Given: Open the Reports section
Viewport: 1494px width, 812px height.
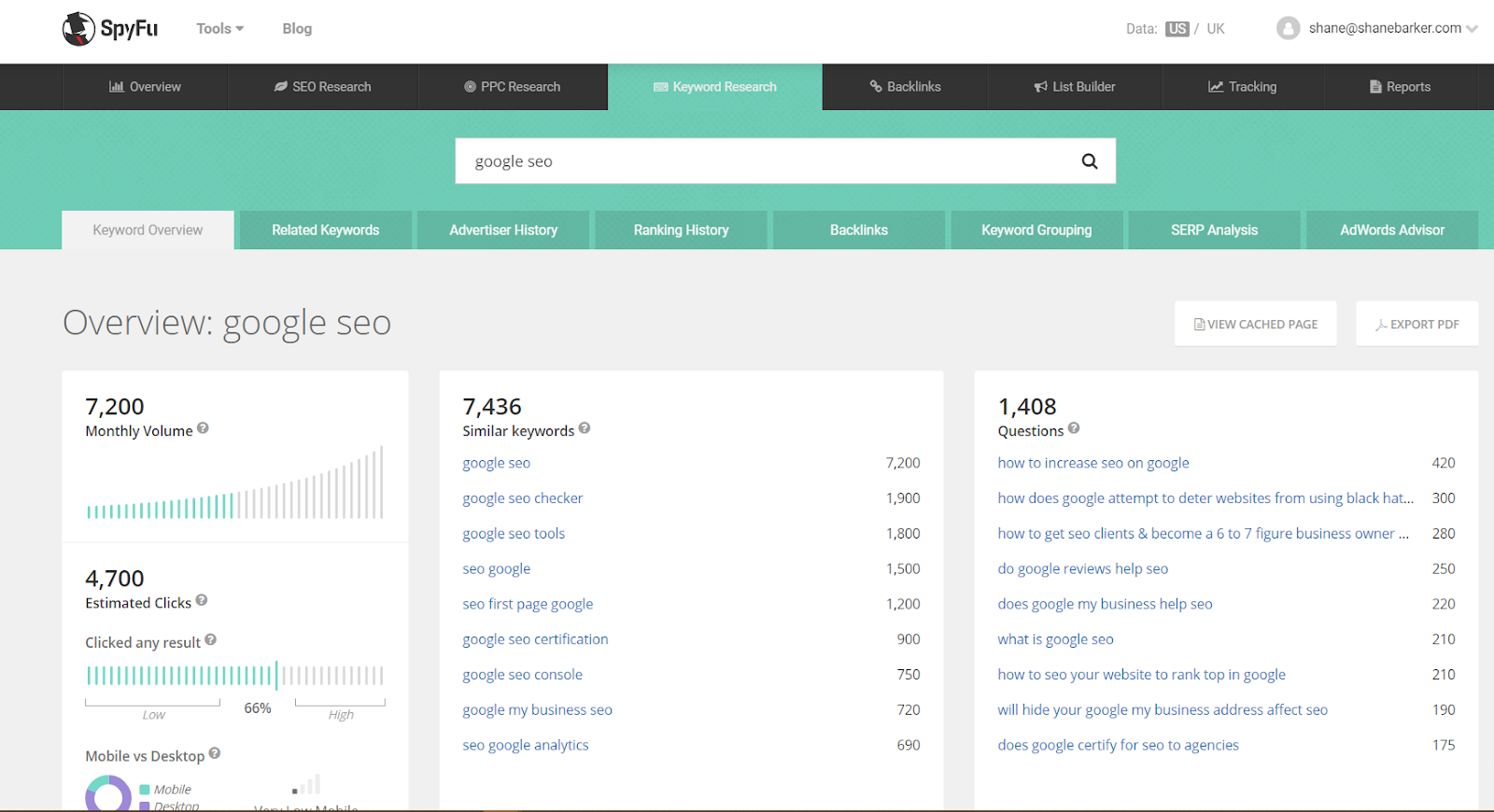Looking at the screenshot, I should coord(1401,87).
